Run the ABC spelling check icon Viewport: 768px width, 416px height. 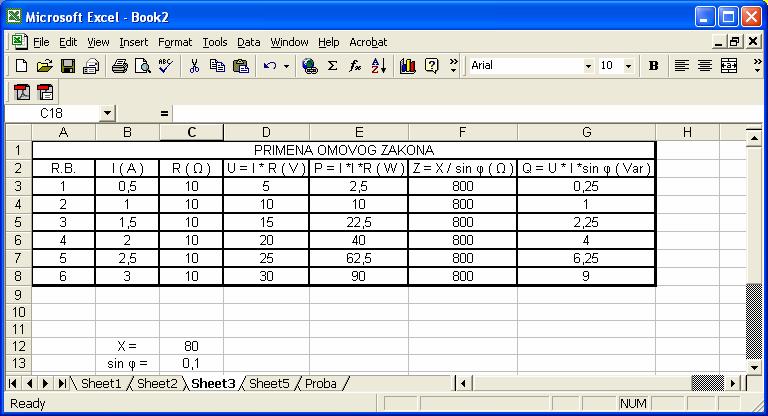[x=166, y=66]
